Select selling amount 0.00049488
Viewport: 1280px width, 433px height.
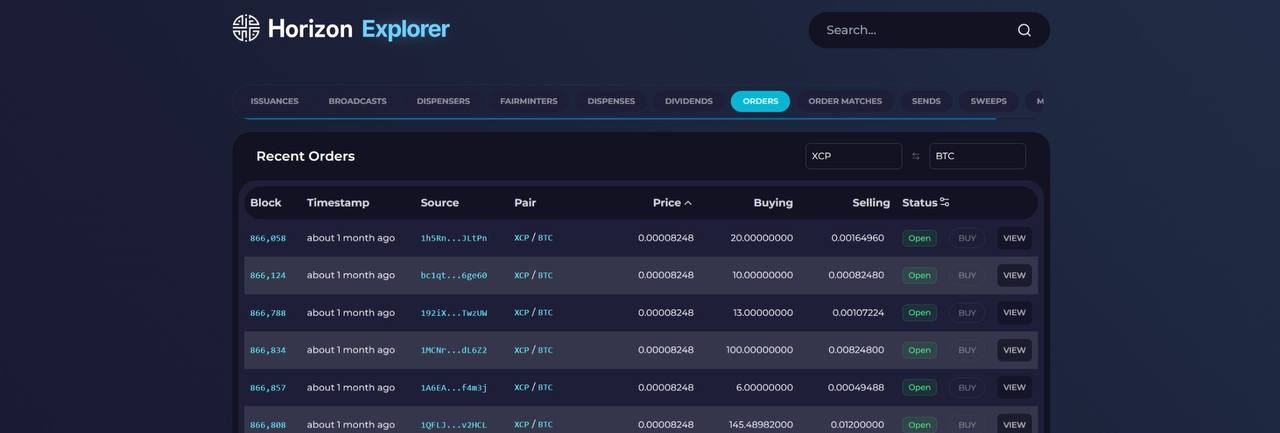point(858,388)
